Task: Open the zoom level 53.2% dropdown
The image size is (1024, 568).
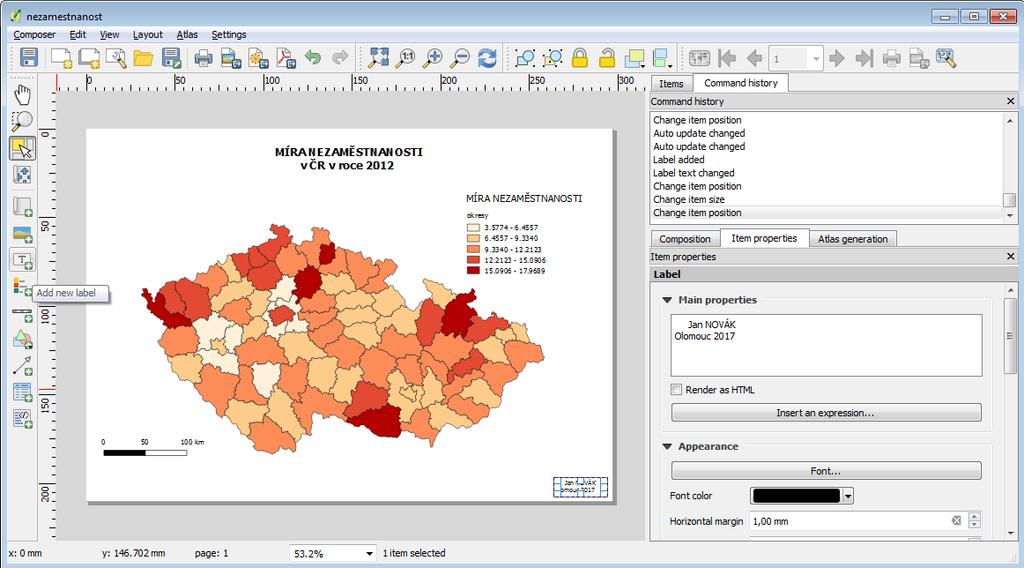Action: pyautogui.click(x=369, y=554)
